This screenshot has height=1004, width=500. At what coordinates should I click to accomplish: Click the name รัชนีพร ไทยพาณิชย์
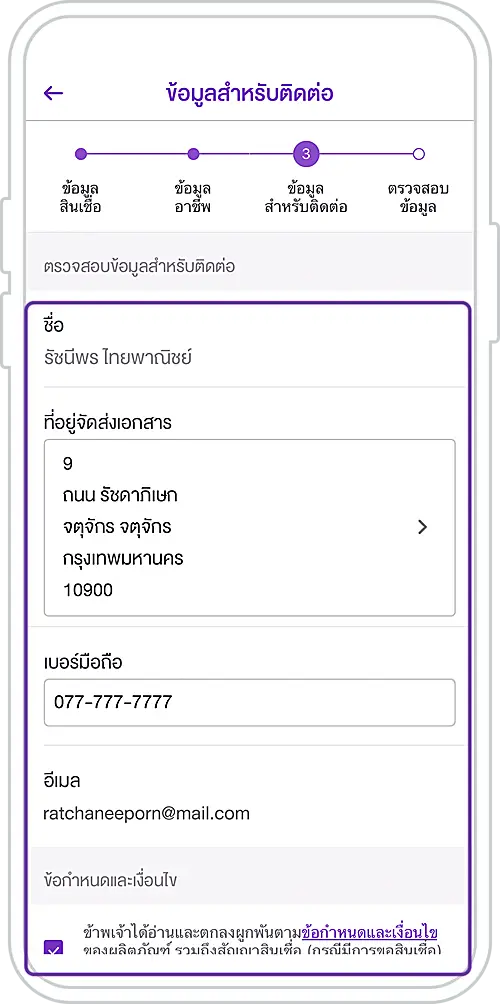[x=118, y=357]
